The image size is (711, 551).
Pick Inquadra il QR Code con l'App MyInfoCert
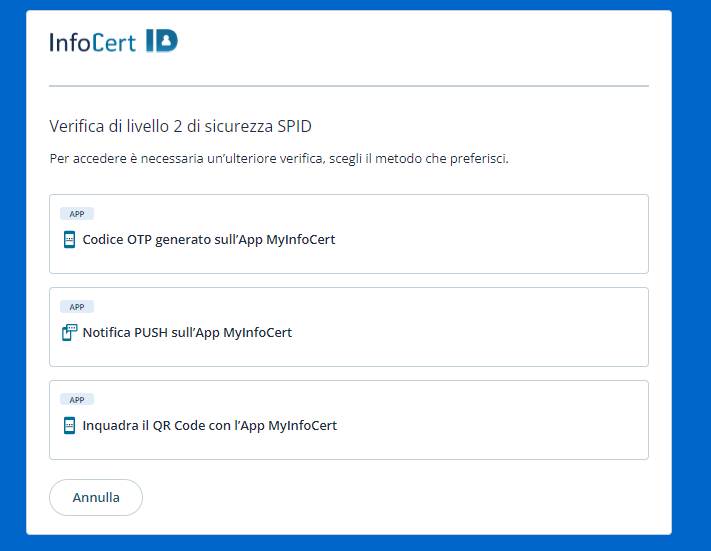210,426
